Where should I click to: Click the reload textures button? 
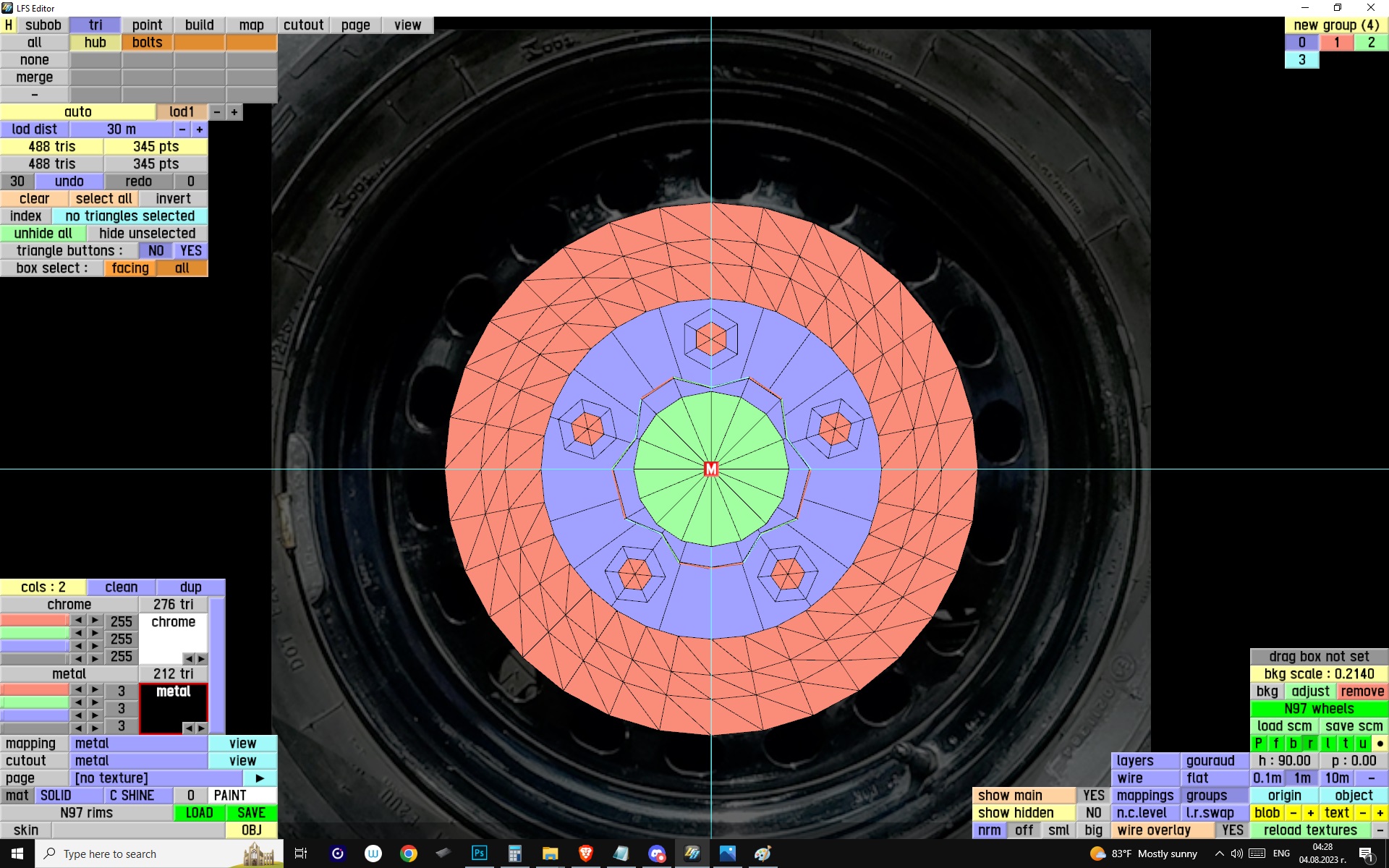click(x=1309, y=830)
